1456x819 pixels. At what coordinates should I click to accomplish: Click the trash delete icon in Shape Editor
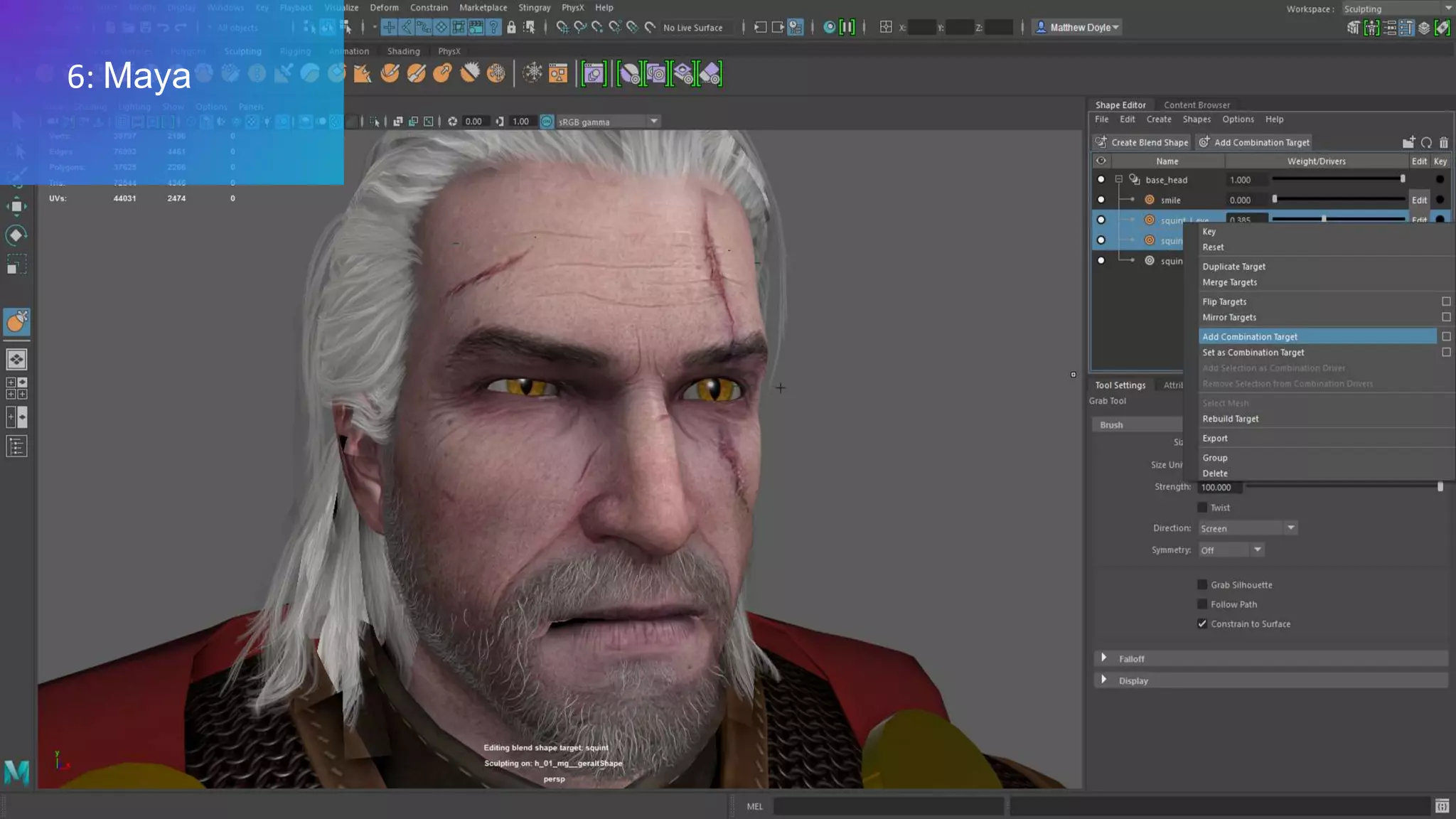coord(1443,143)
